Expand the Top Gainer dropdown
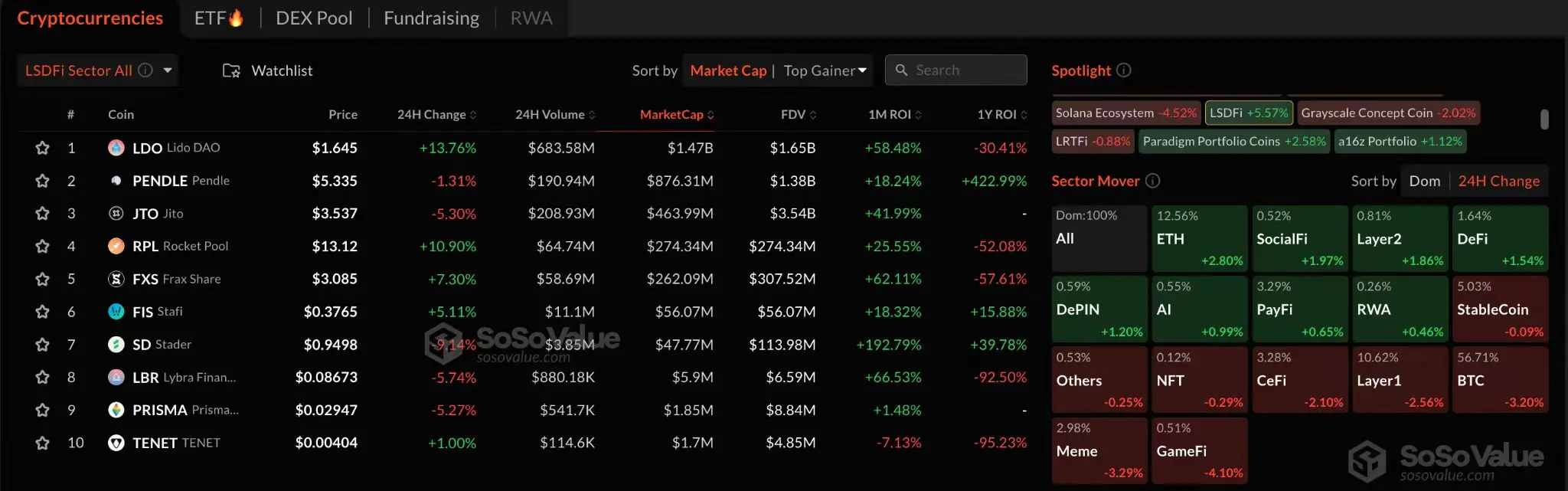This screenshot has height=491, width=1568. 825,70
